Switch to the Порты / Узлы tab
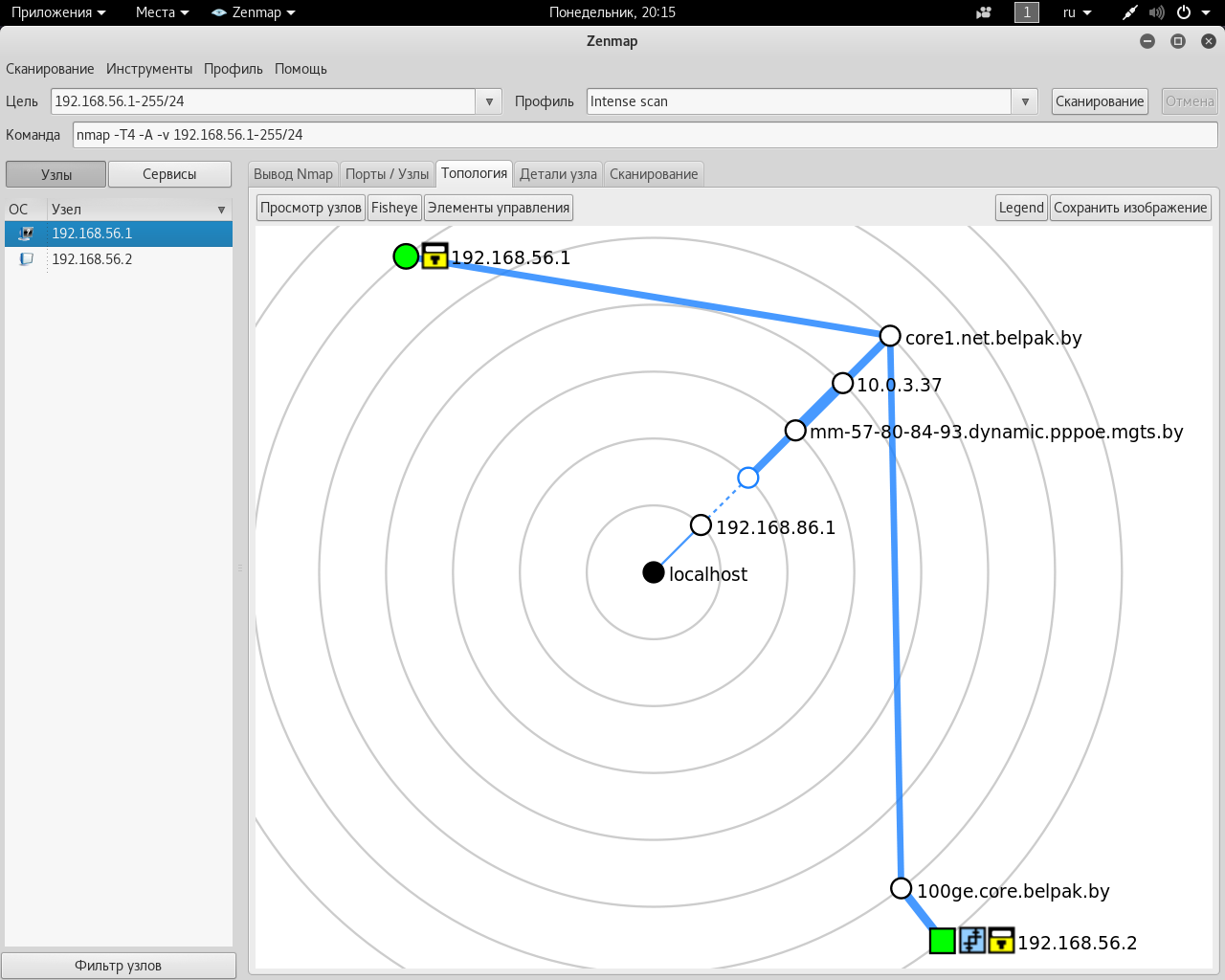 [387, 174]
